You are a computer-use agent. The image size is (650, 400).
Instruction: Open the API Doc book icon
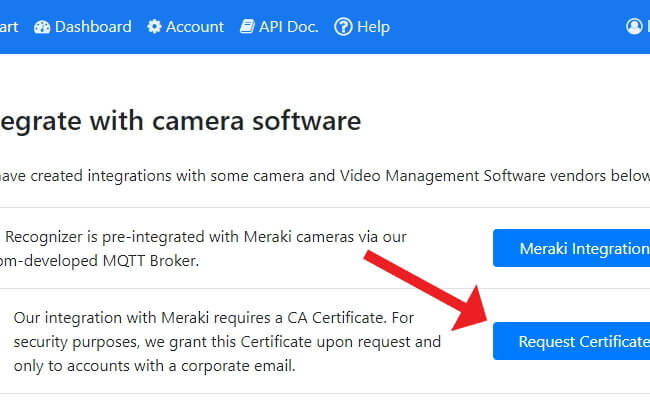pos(247,27)
